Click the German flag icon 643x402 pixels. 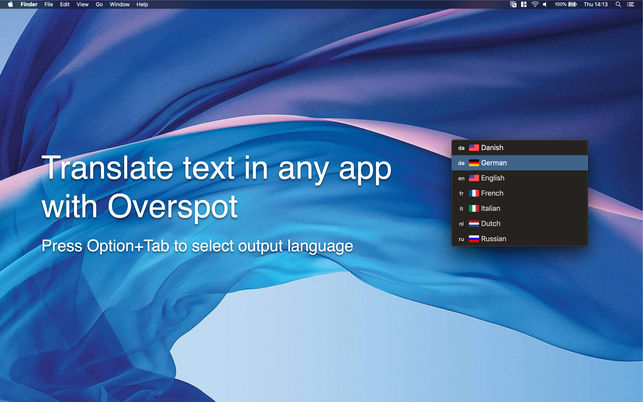(474, 163)
